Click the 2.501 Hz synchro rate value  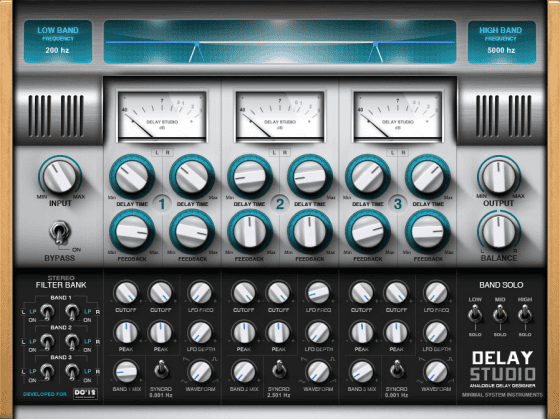[279, 395]
